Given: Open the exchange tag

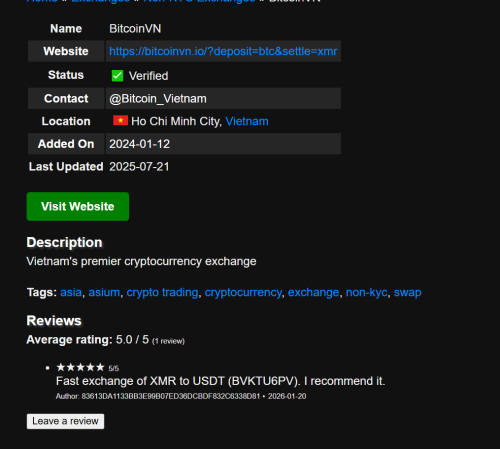Looking at the screenshot, I should [x=313, y=292].
